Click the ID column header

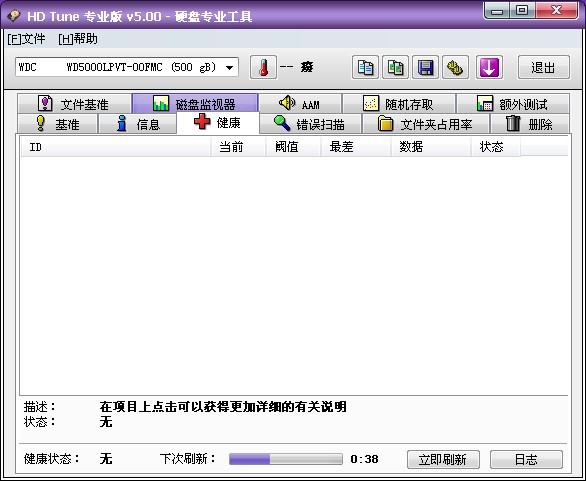tap(115, 147)
